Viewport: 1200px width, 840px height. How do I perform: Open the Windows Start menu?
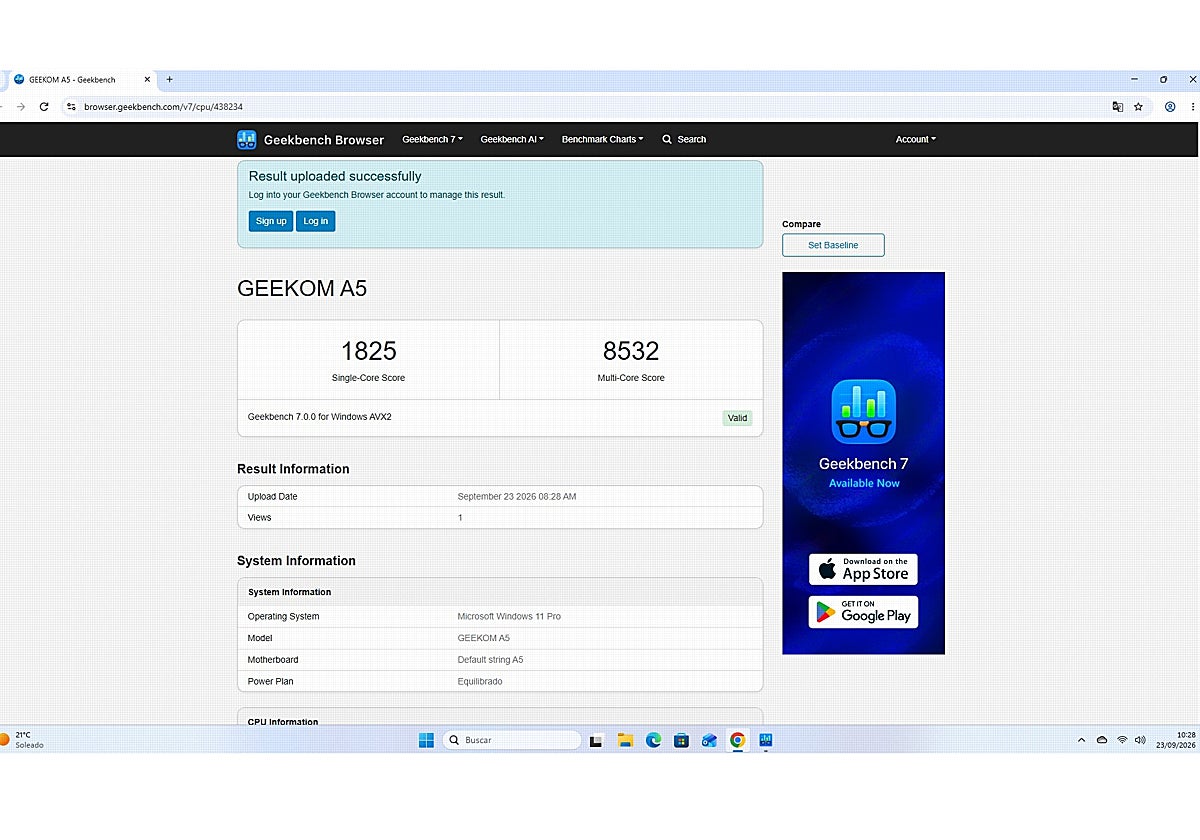[x=426, y=740]
